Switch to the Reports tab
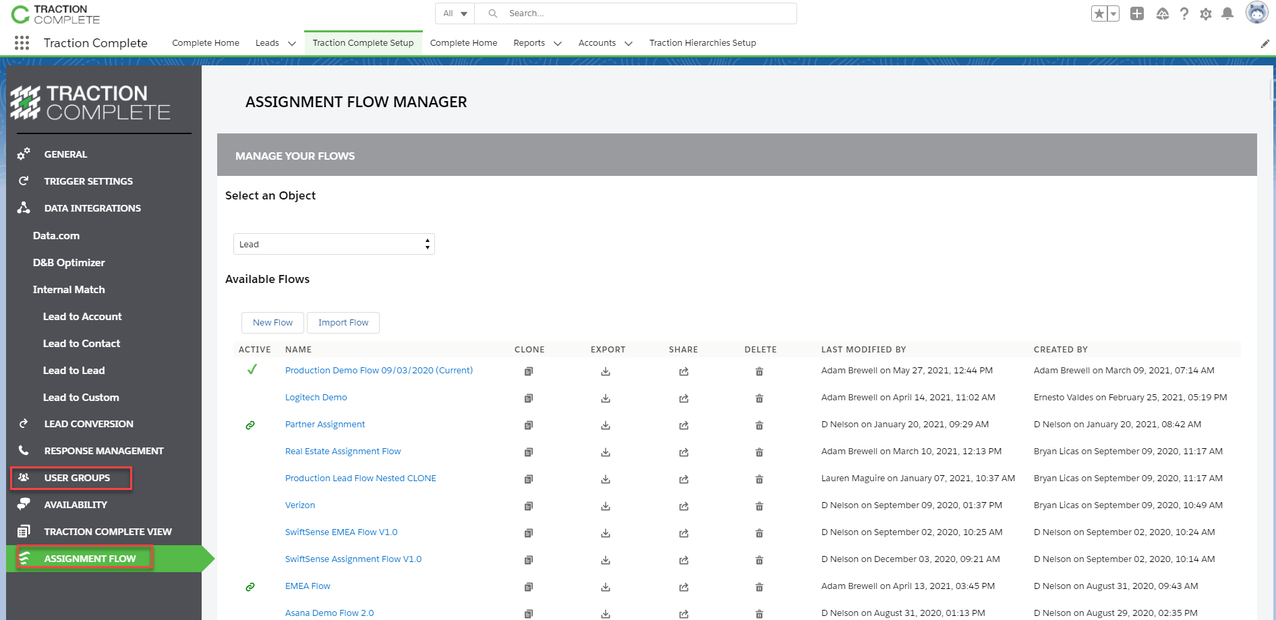Viewport: 1276px width, 620px height. (x=529, y=43)
